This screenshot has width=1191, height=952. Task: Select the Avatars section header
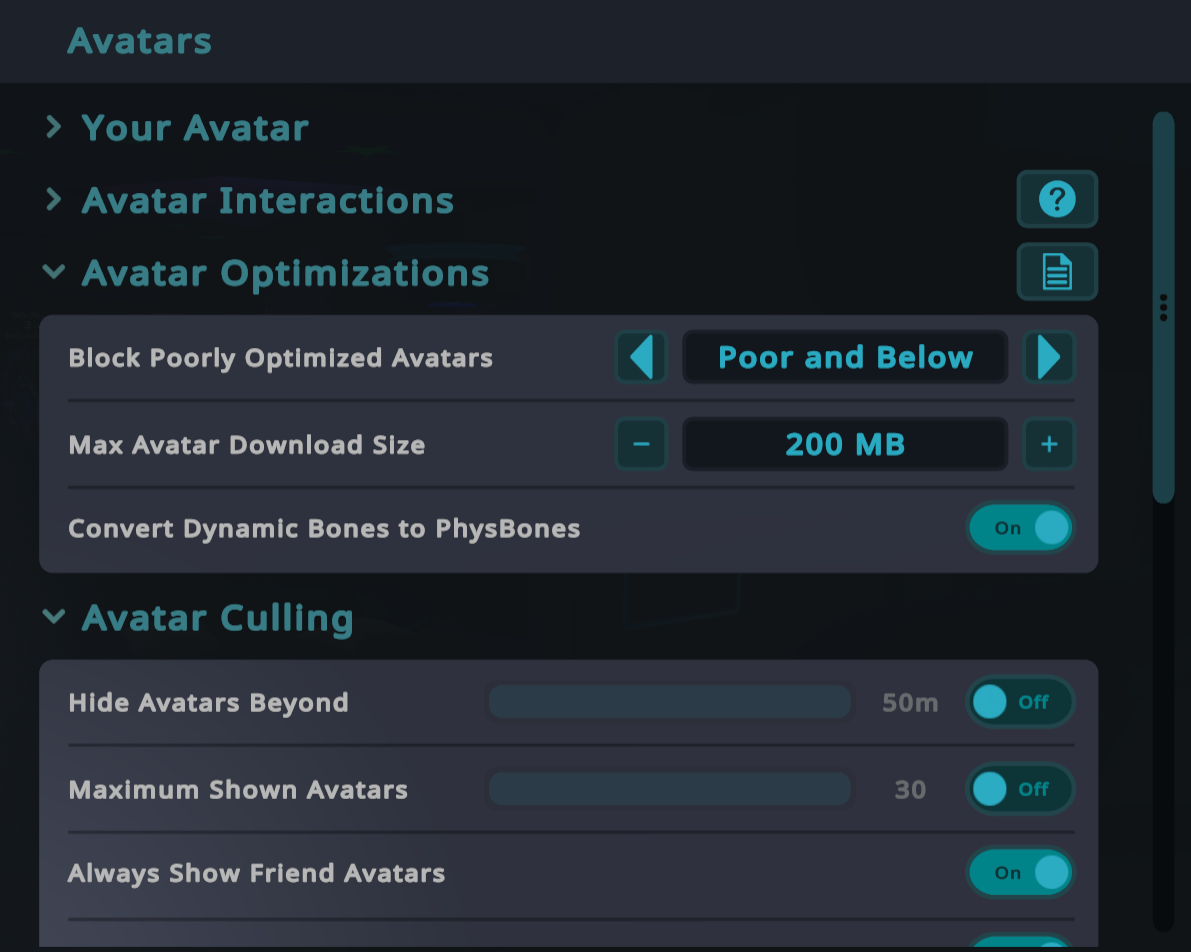point(140,40)
